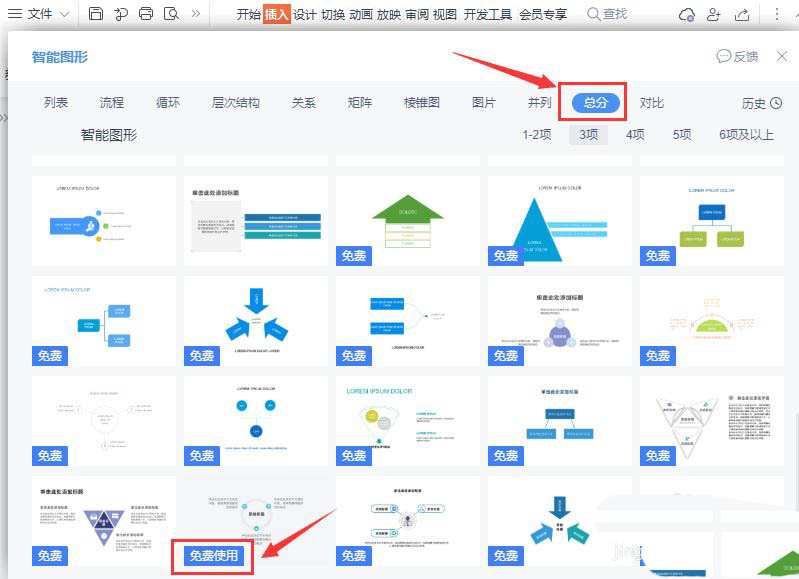Viewport: 799px width, 579px height.
Task: Switch to the 插入 ribbon tab
Action: coord(277,14)
